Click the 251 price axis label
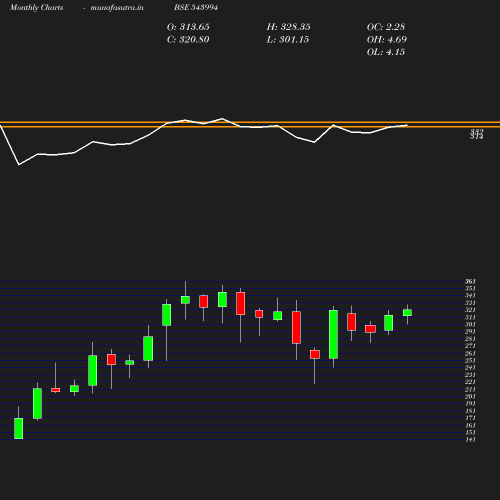Screen dimensions: 500x500 [x=470, y=360]
